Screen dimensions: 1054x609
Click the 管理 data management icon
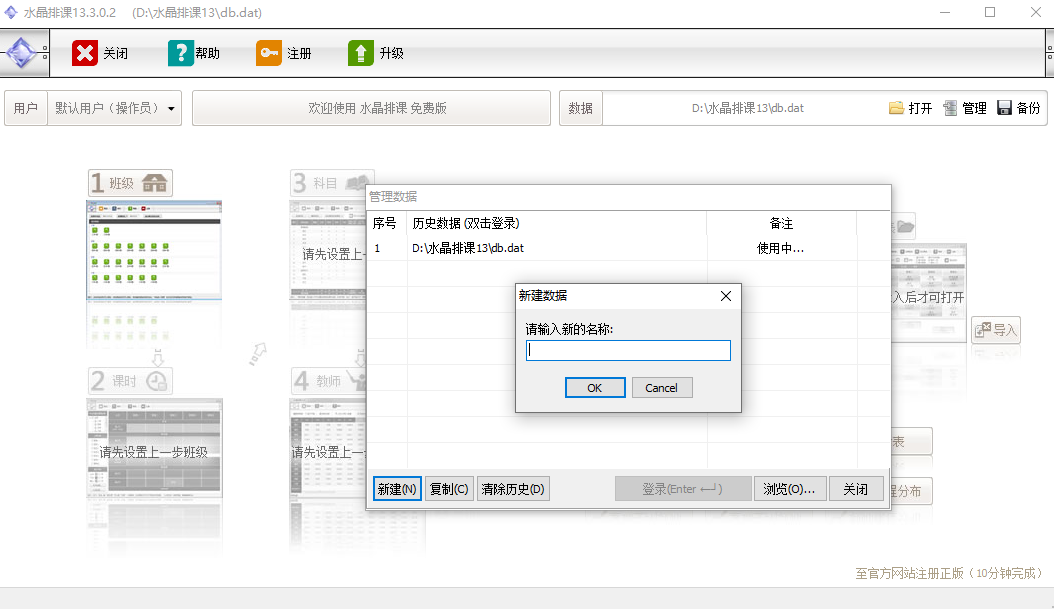tap(950, 108)
